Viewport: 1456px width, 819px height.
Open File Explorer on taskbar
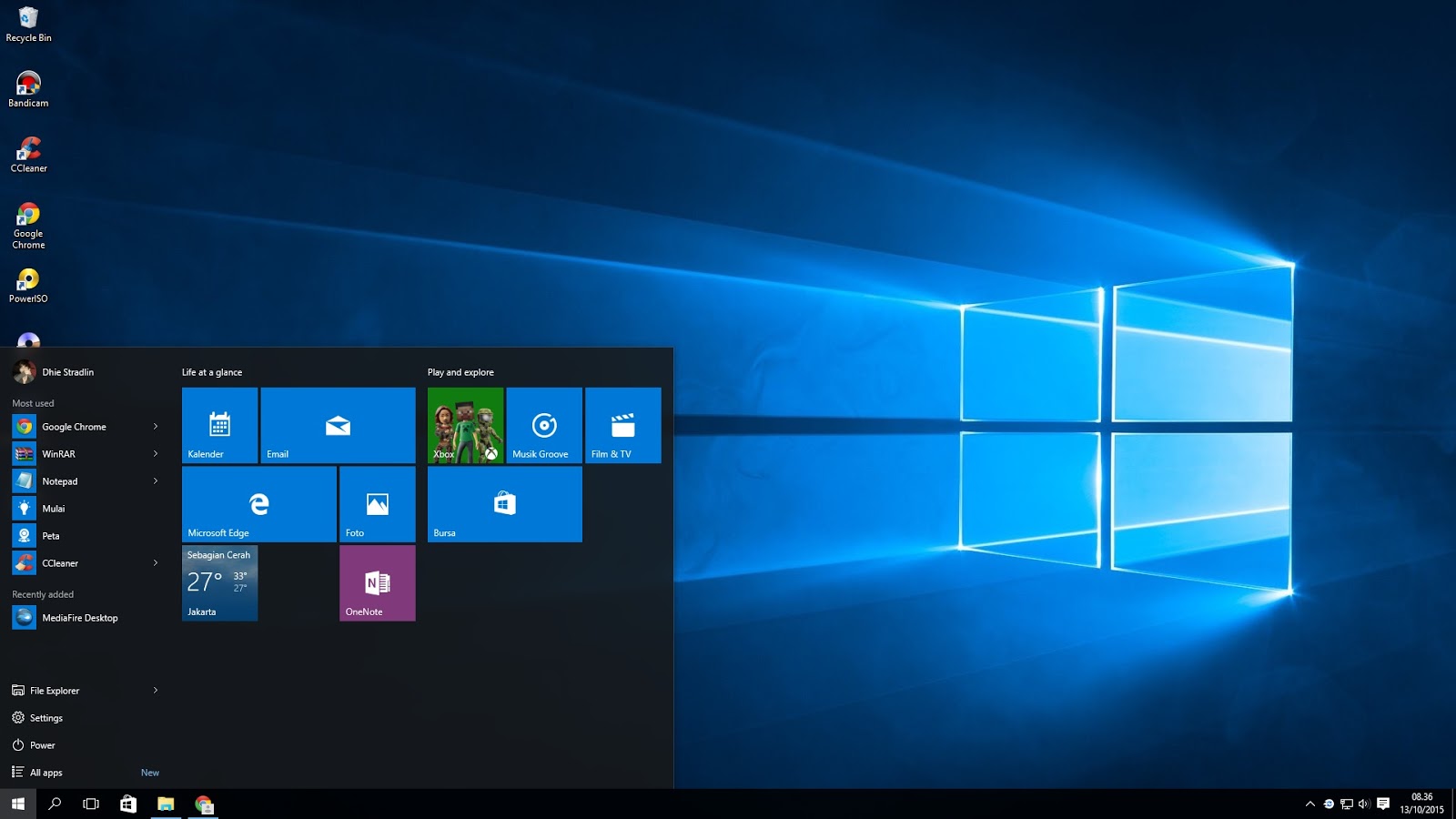pos(166,804)
